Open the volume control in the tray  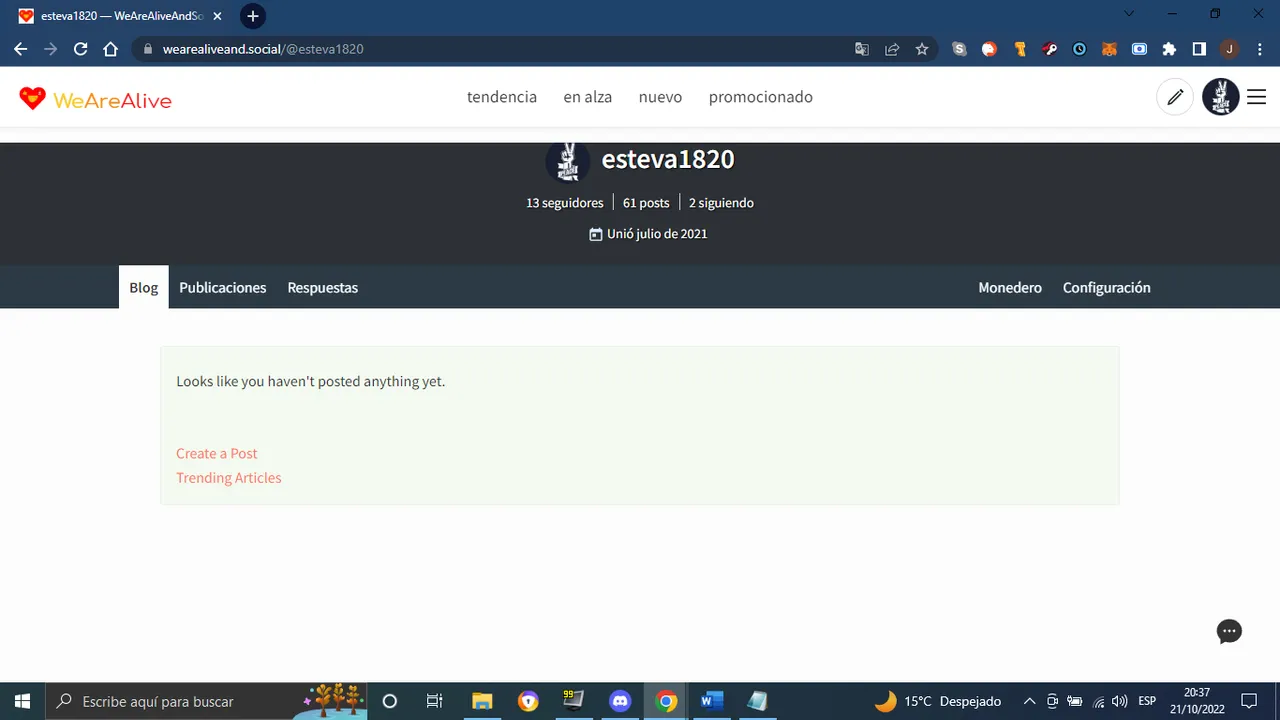[x=1119, y=701]
